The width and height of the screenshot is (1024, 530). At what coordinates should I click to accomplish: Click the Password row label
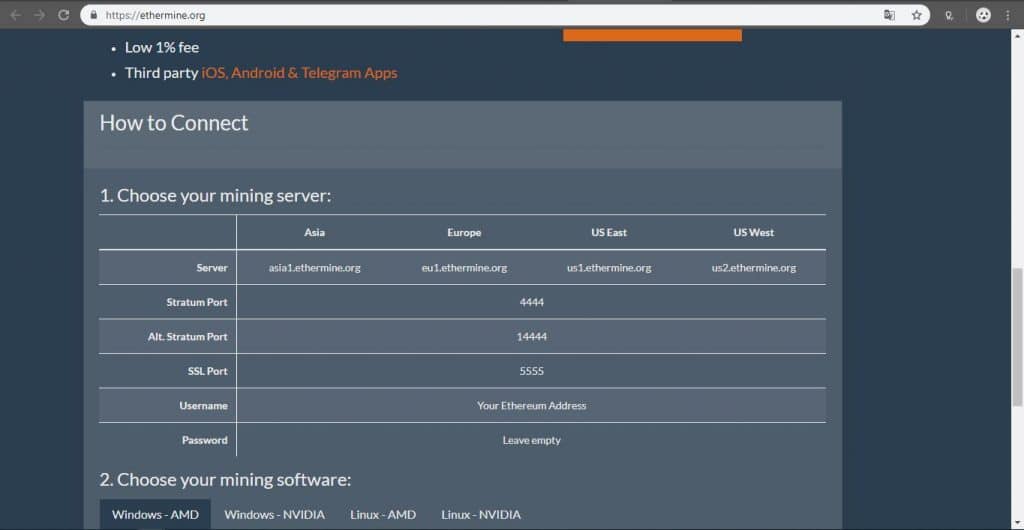tap(204, 440)
